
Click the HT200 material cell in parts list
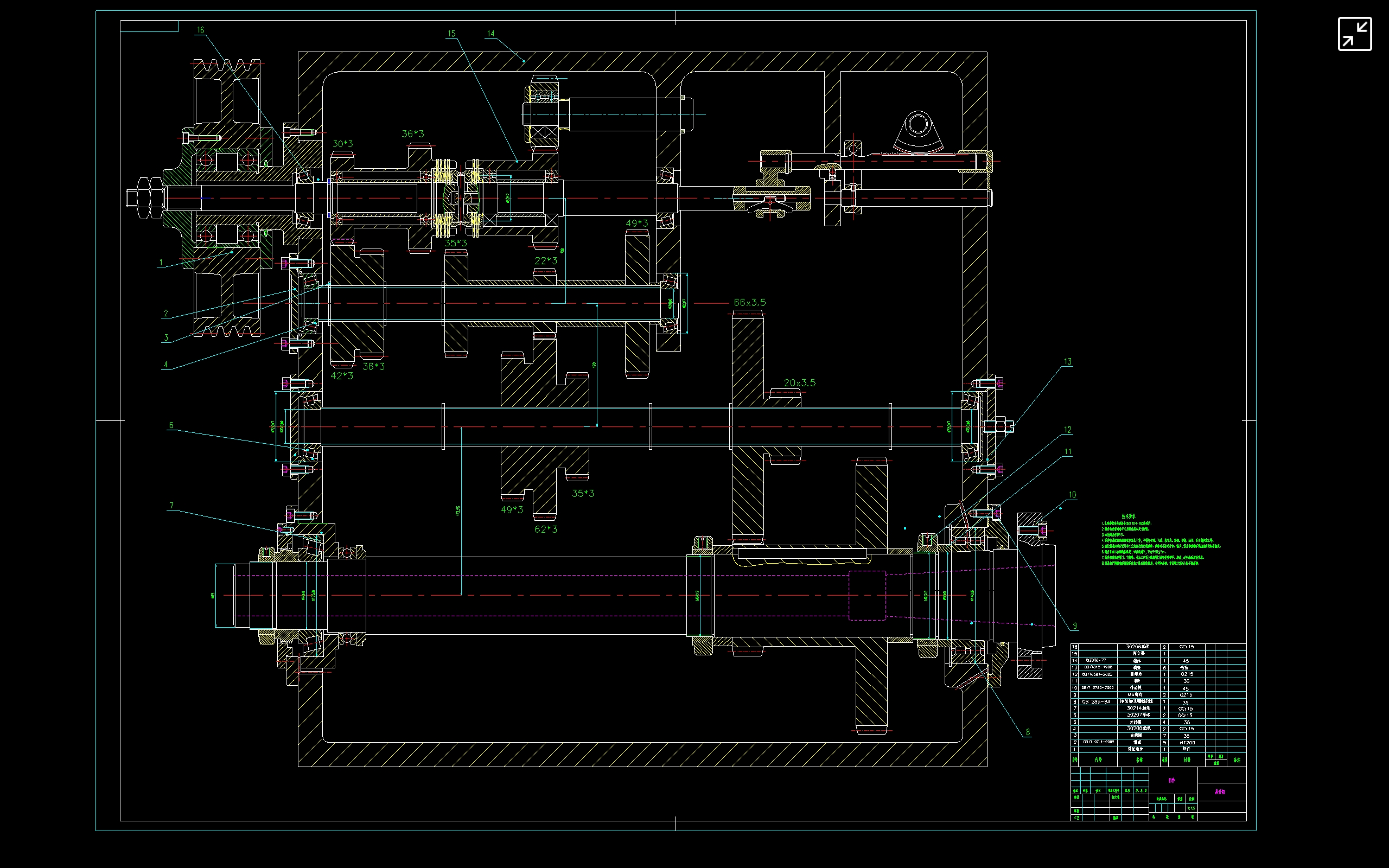1187,742
